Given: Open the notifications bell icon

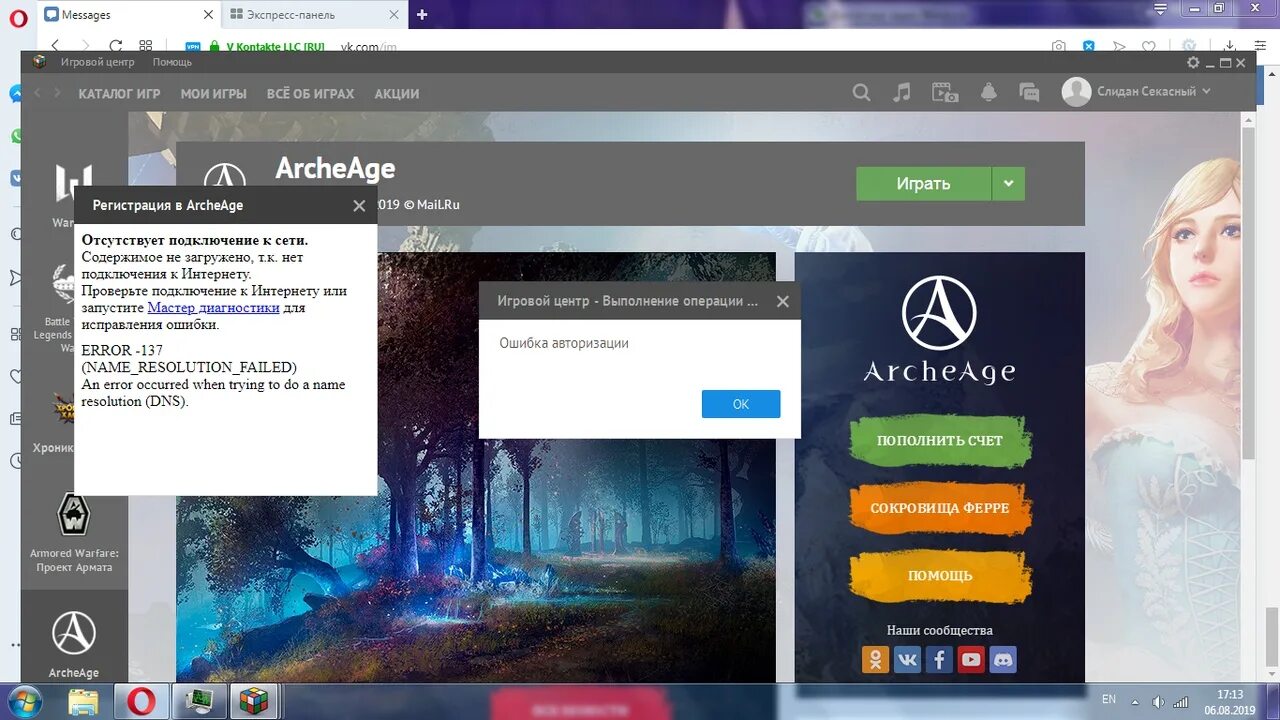Looking at the screenshot, I should click(989, 93).
